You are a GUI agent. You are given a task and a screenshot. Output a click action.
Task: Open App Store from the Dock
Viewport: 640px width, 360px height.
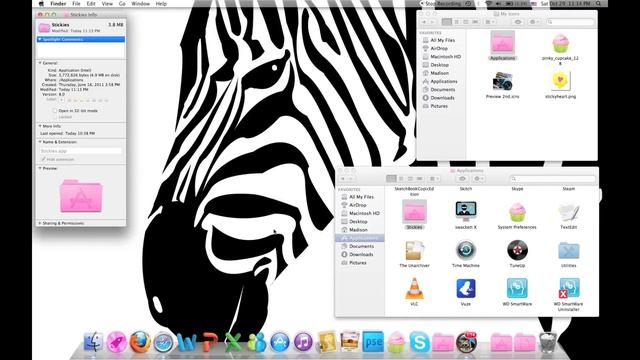pyautogui.click(x=280, y=342)
